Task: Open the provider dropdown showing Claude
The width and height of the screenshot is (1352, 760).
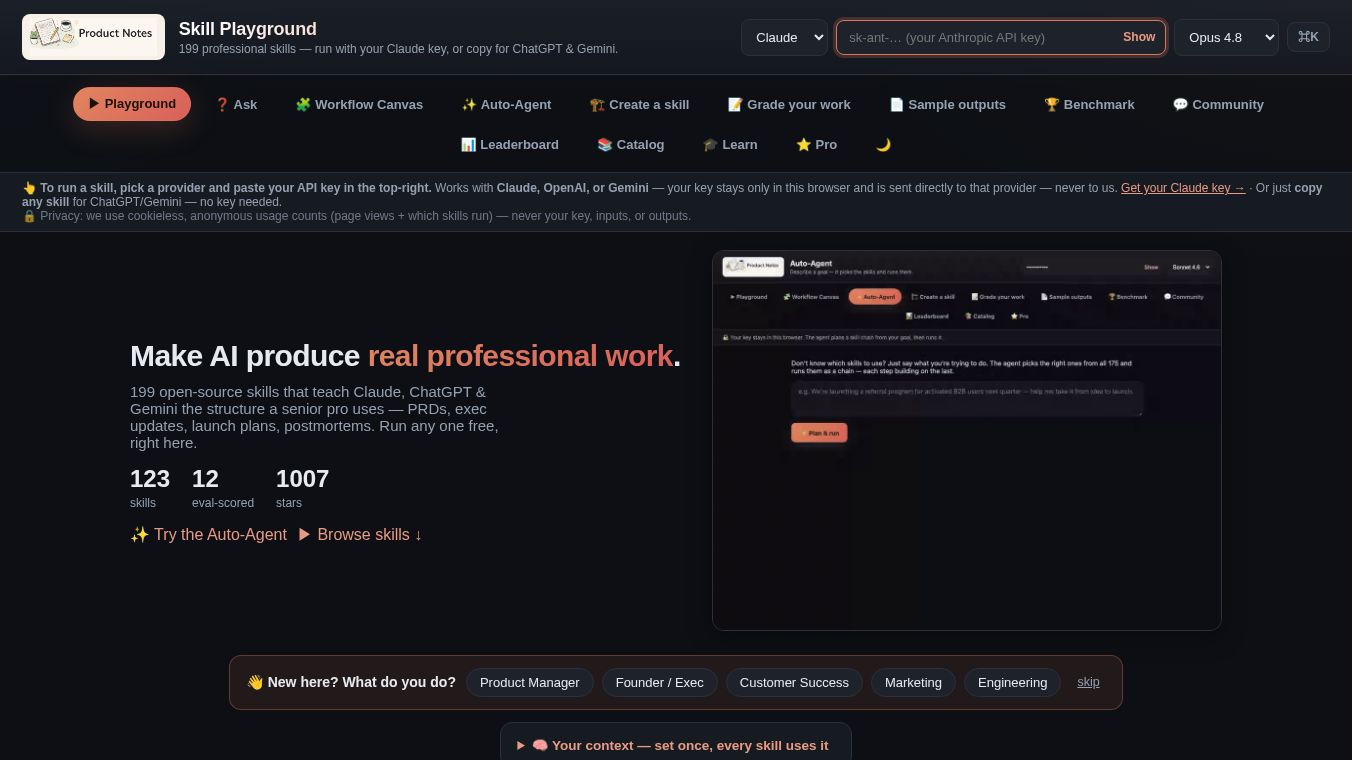Action: (784, 37)
